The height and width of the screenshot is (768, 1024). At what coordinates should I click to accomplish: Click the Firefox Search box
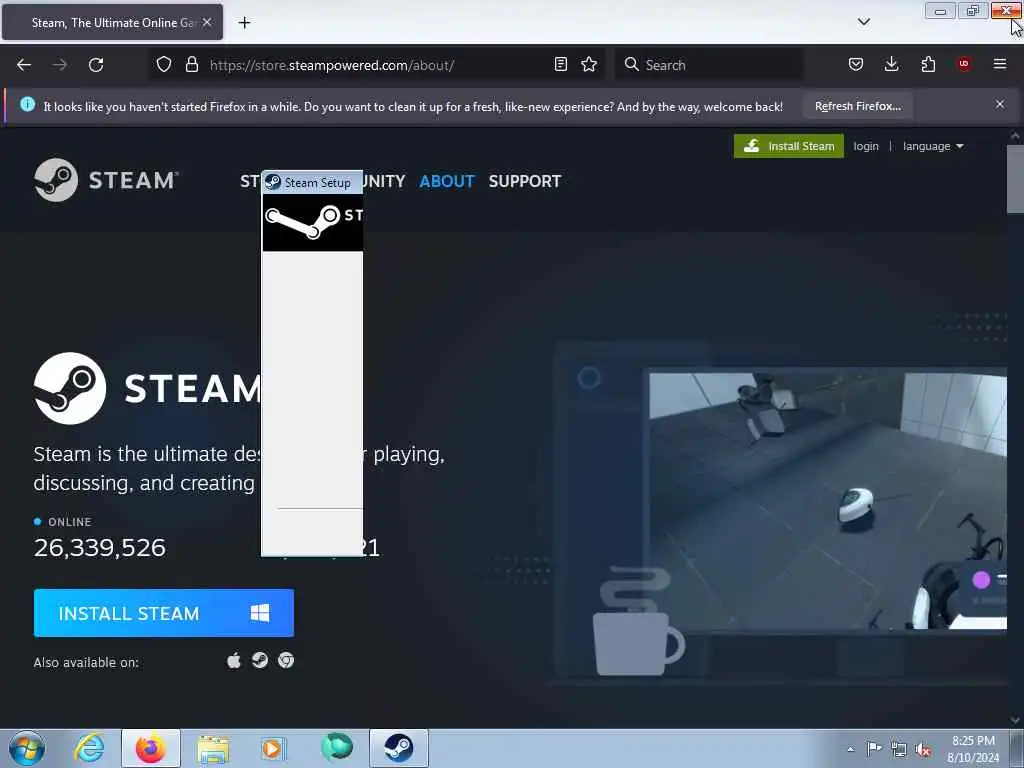pos(709,65)
